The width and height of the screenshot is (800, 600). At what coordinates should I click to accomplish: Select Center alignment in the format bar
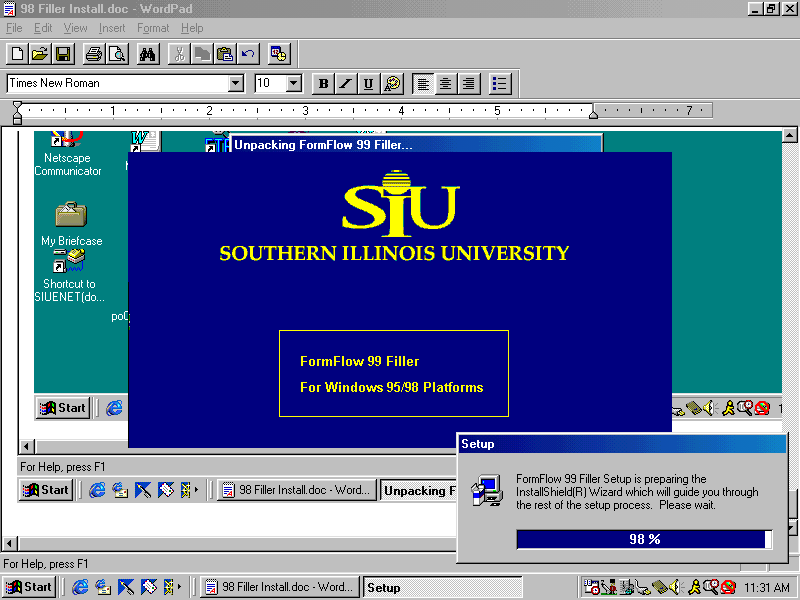click(x=446, y=84)
